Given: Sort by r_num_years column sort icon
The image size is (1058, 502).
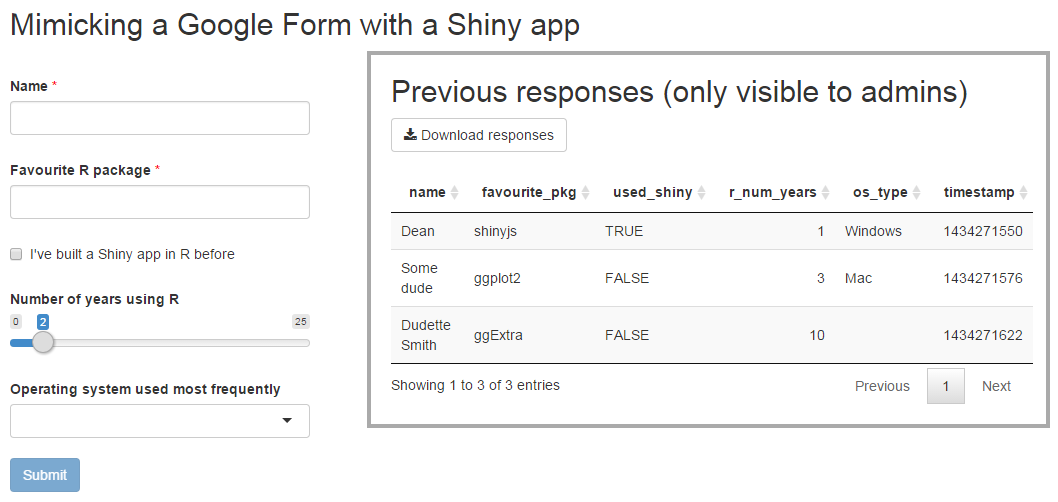Looking at the screenshot, I should (x=825, y=193).
